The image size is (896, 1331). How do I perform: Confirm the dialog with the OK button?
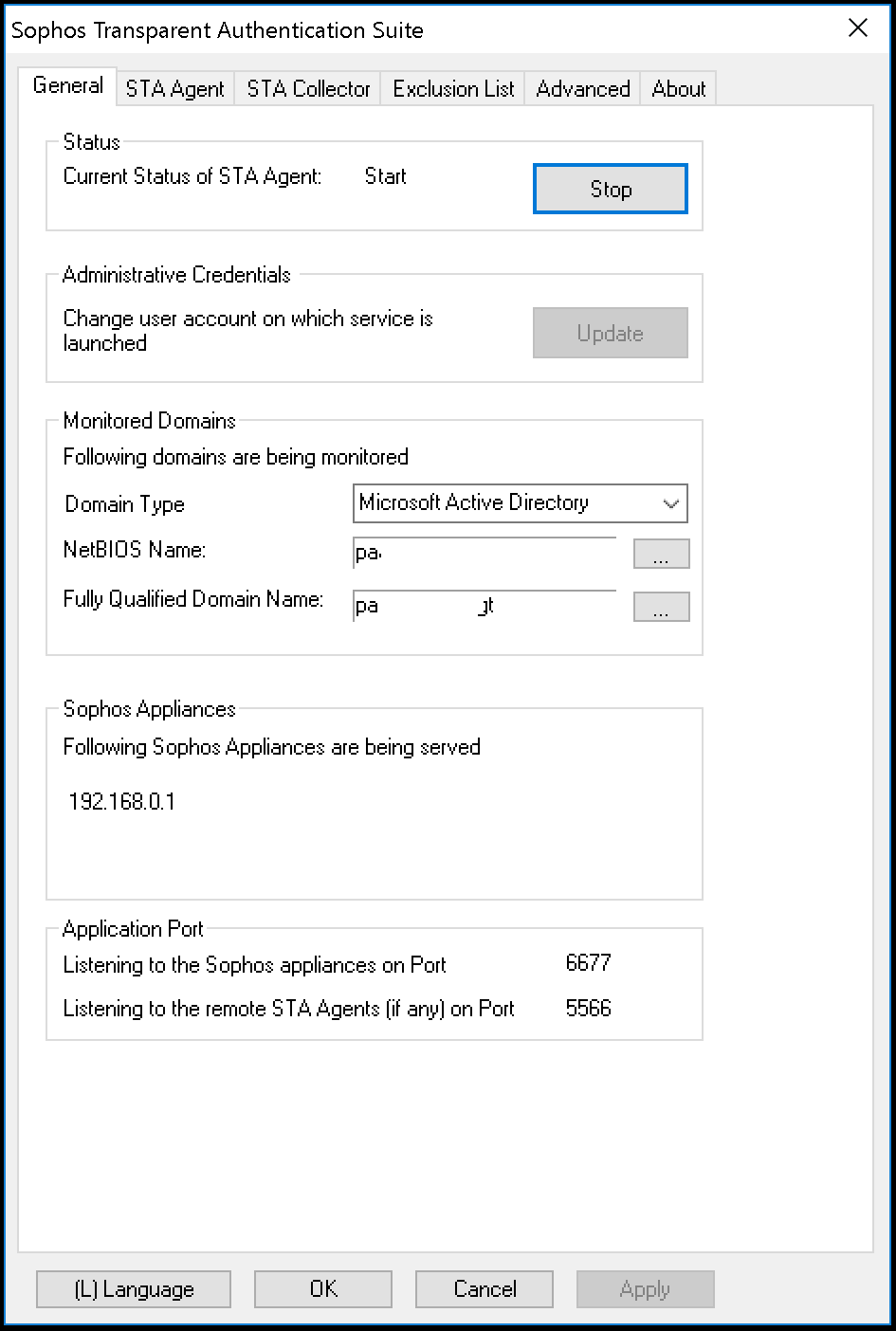click(x=323, y=1289)
